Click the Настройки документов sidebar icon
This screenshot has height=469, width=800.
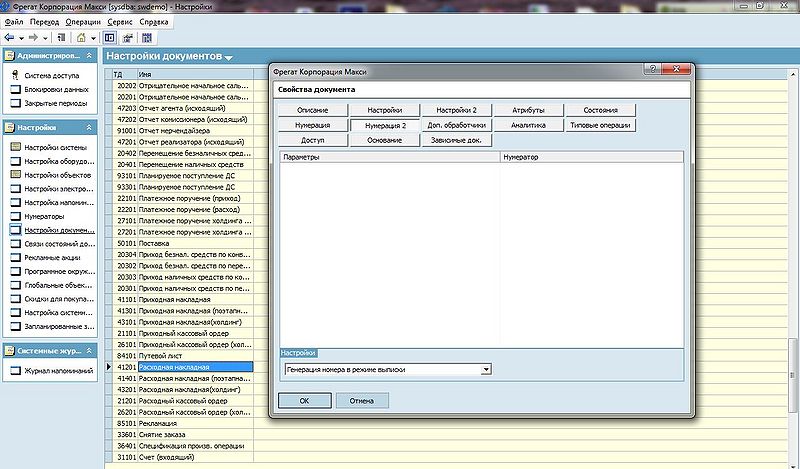15,230
